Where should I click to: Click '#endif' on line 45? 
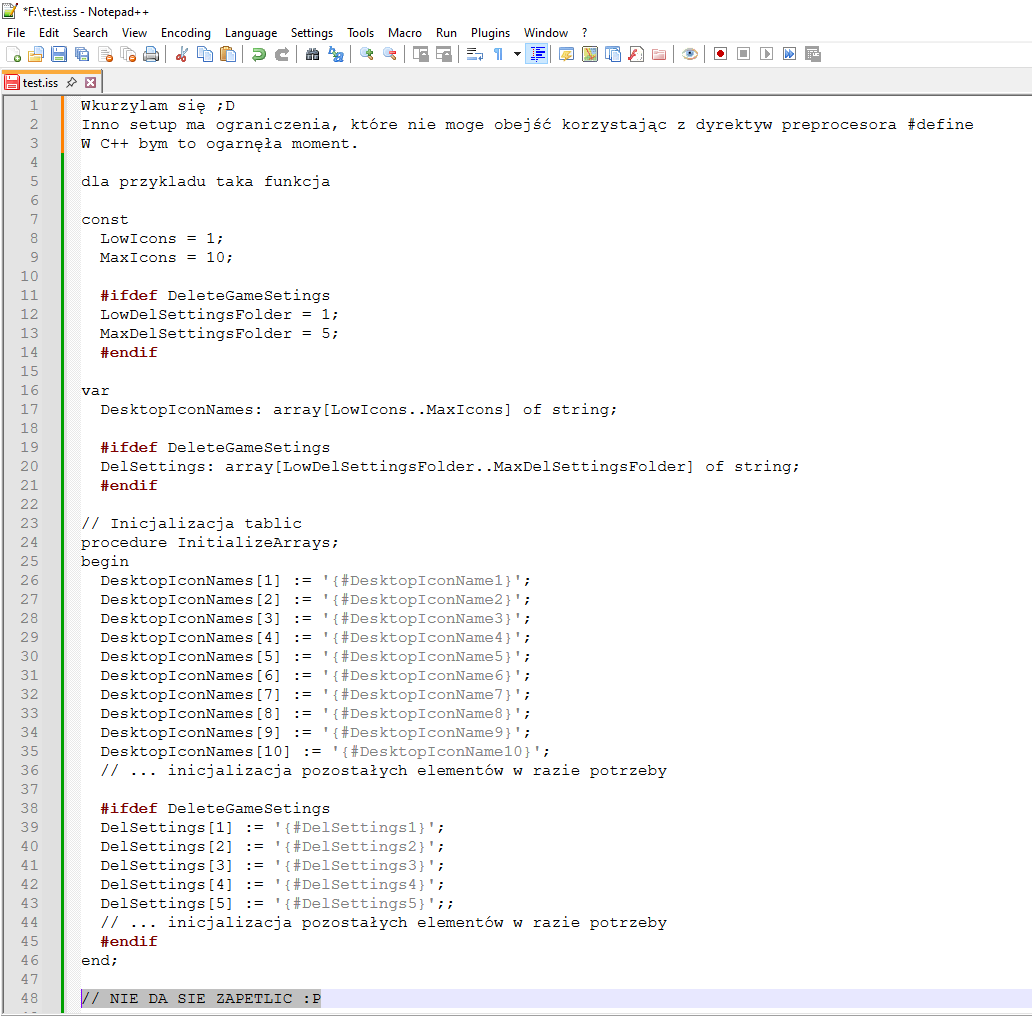pos(129,942)
